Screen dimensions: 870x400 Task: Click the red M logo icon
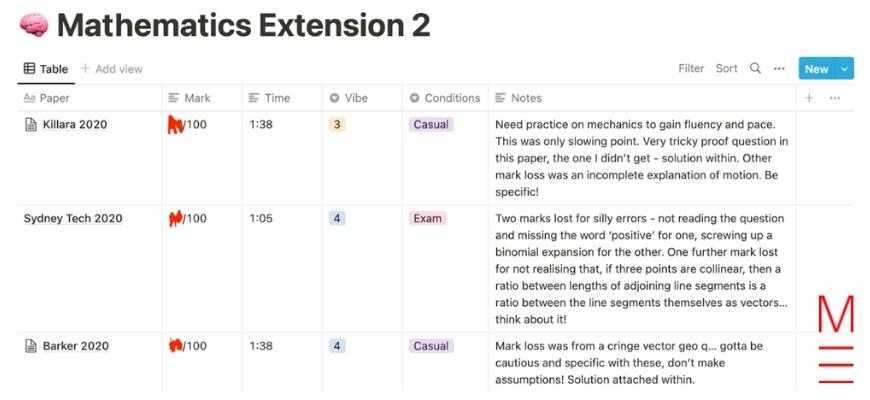(x=836, y=340)
